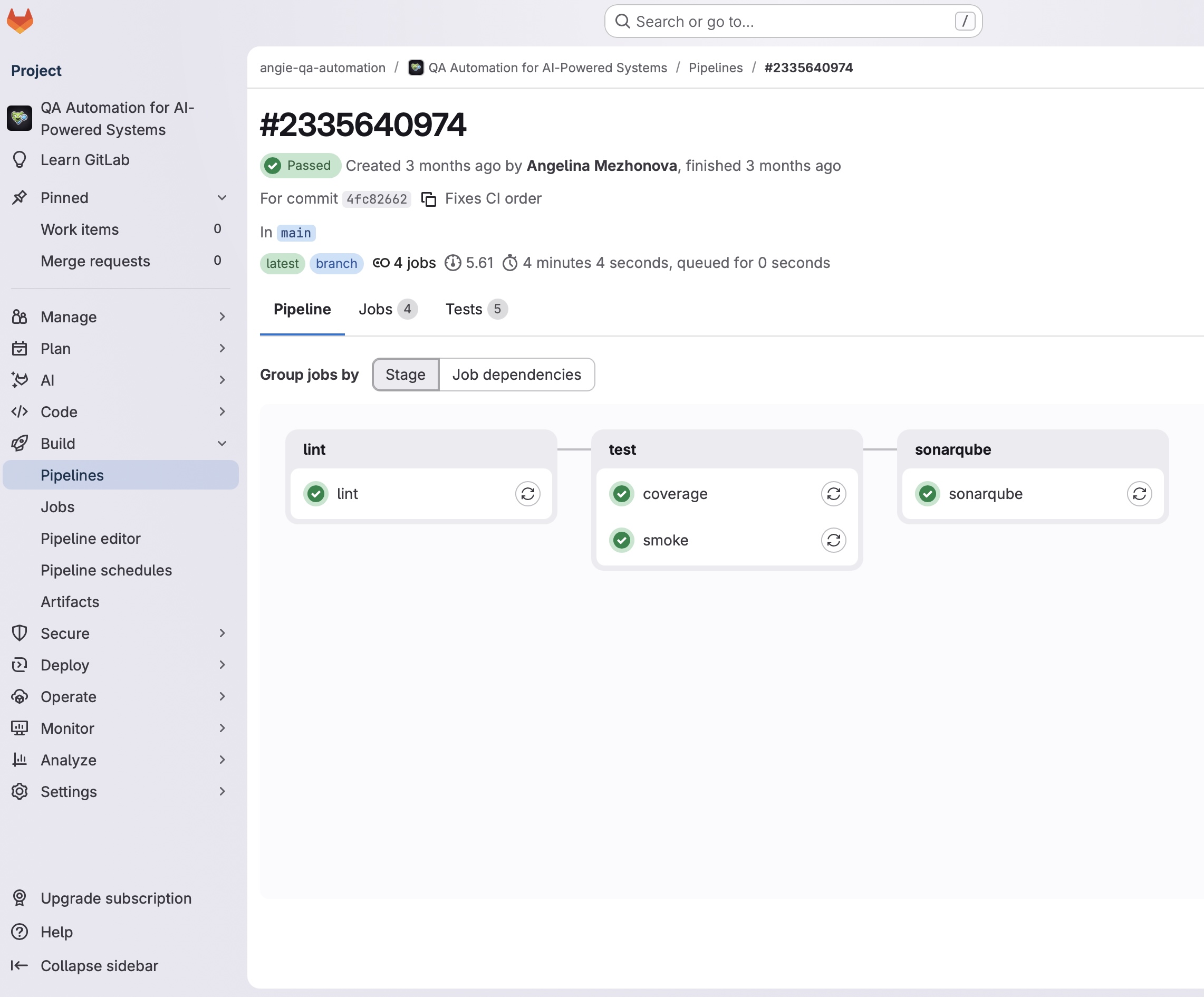Click the Upgrade subscription badge icon
This screenshot has height=997, width=1204.
click(20, 898)
